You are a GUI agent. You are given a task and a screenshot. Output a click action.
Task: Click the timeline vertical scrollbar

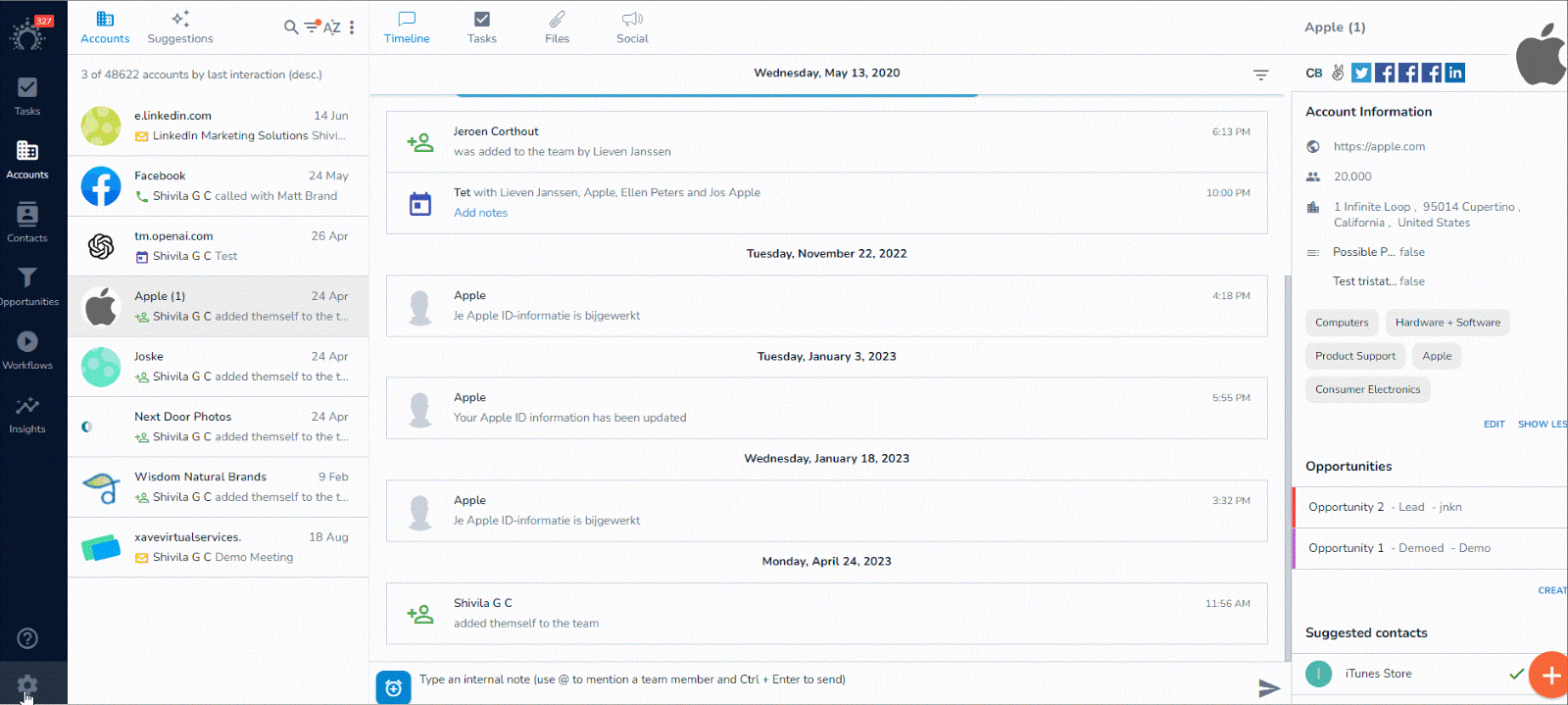(1288, 468)
